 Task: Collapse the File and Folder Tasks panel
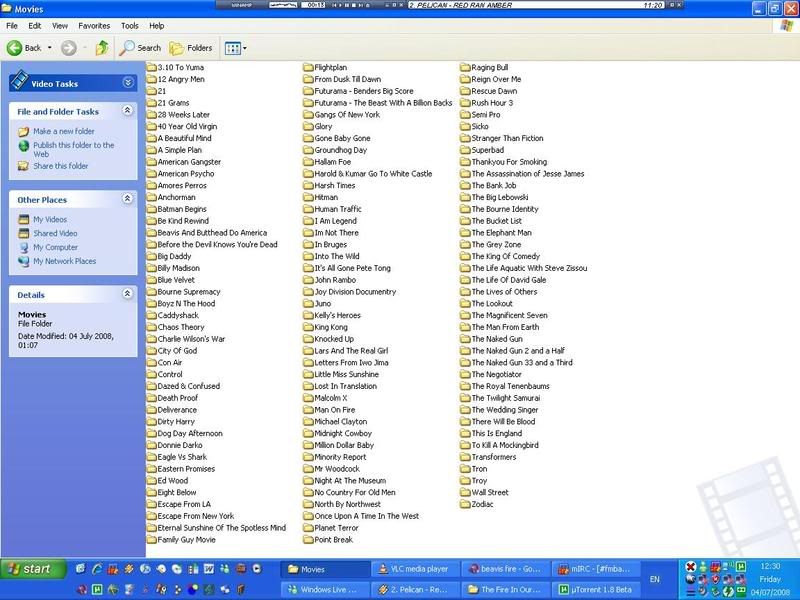128,110
